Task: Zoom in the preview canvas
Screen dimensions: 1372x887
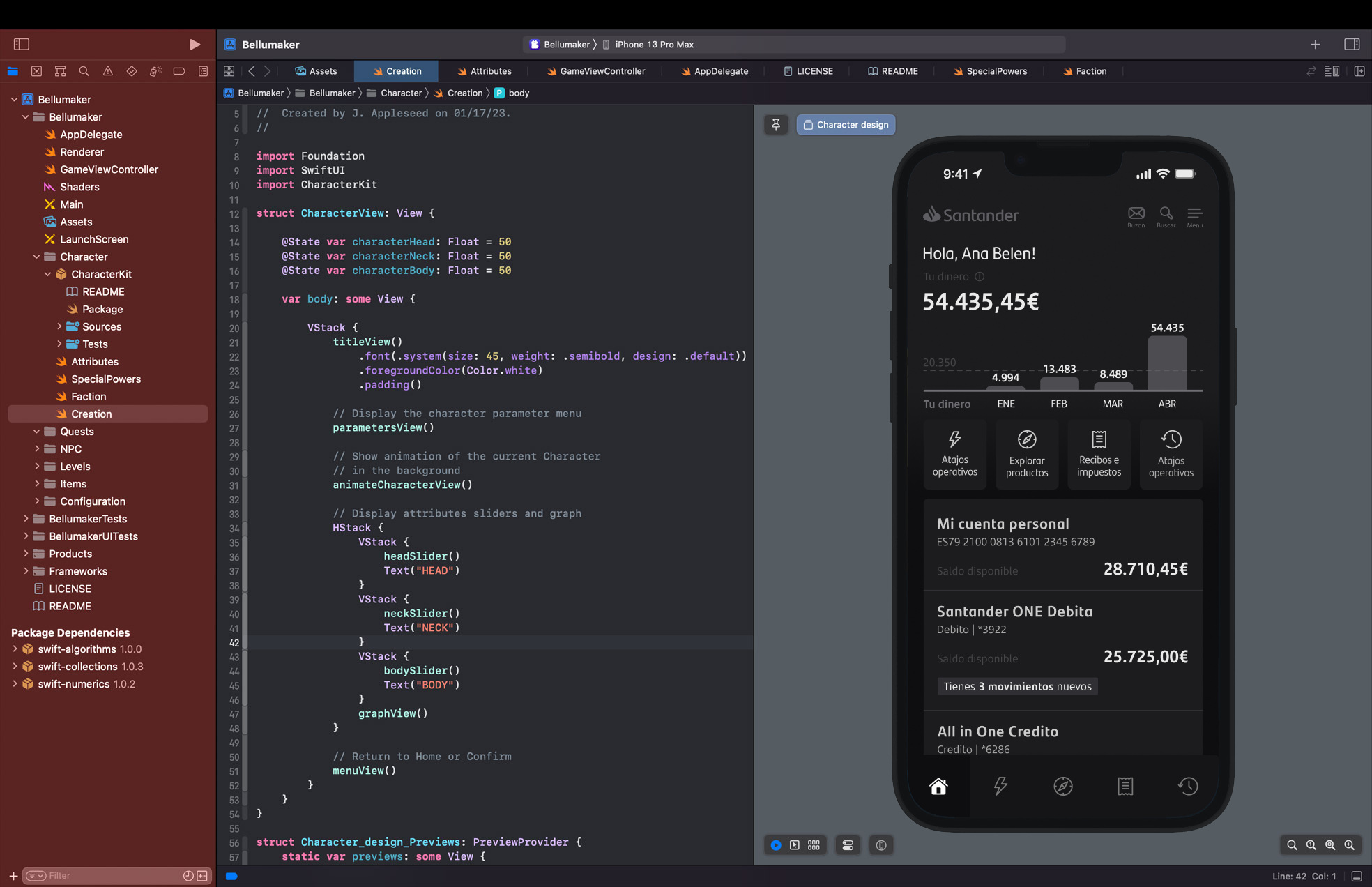Action: [x=1350, y=845]
